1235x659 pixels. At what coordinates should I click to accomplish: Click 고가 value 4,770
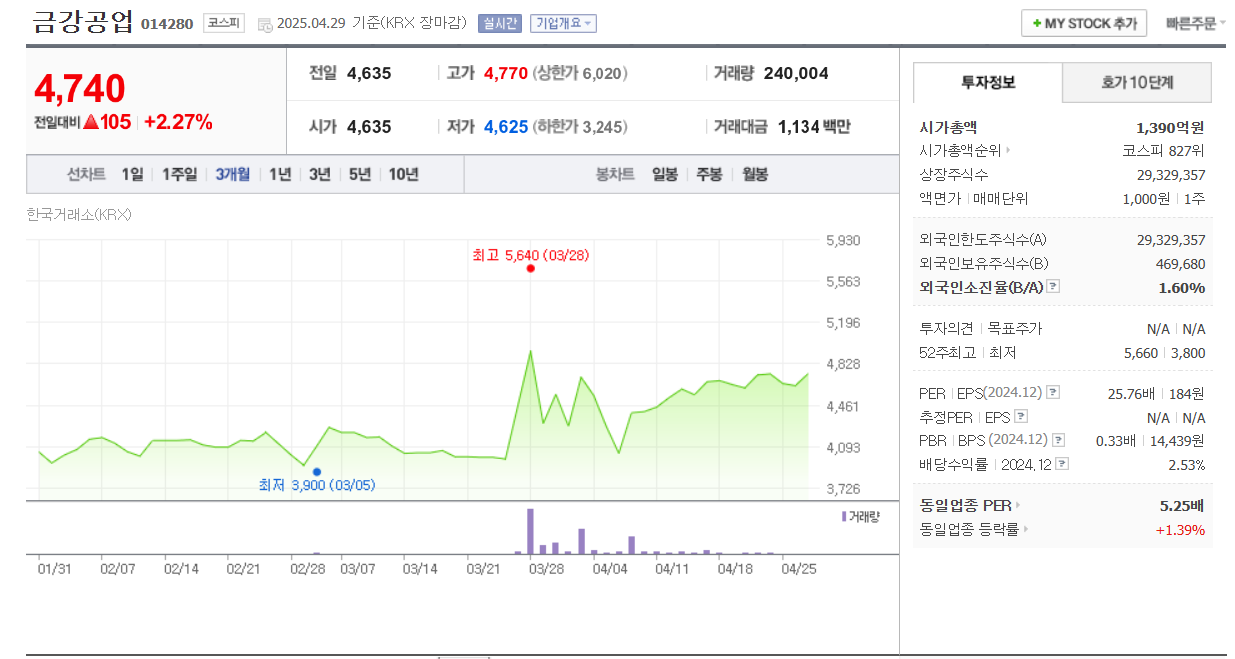coord(506,73)
